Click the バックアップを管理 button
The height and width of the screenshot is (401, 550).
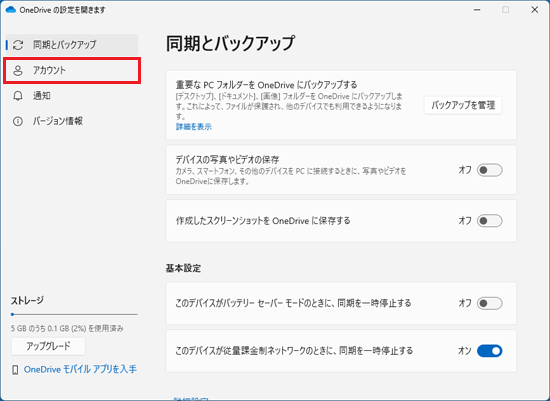click(463, 105)
